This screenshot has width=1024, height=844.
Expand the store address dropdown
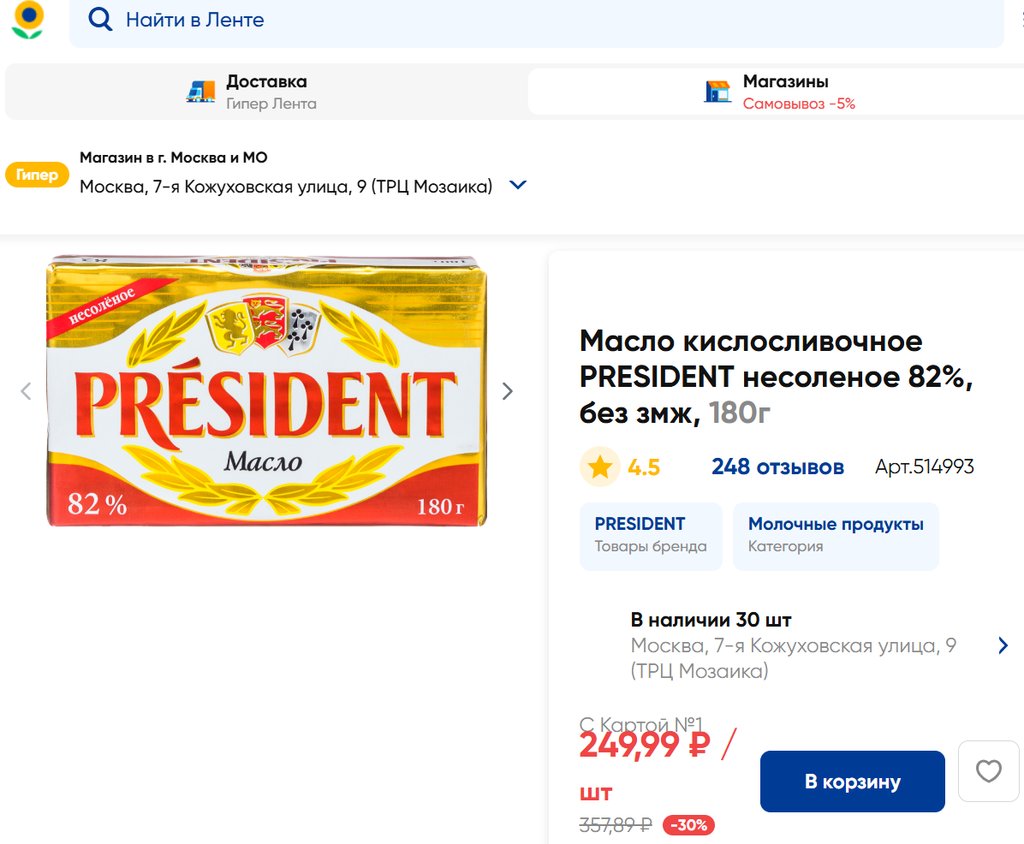pyautogui.click(x=518, y=185)
